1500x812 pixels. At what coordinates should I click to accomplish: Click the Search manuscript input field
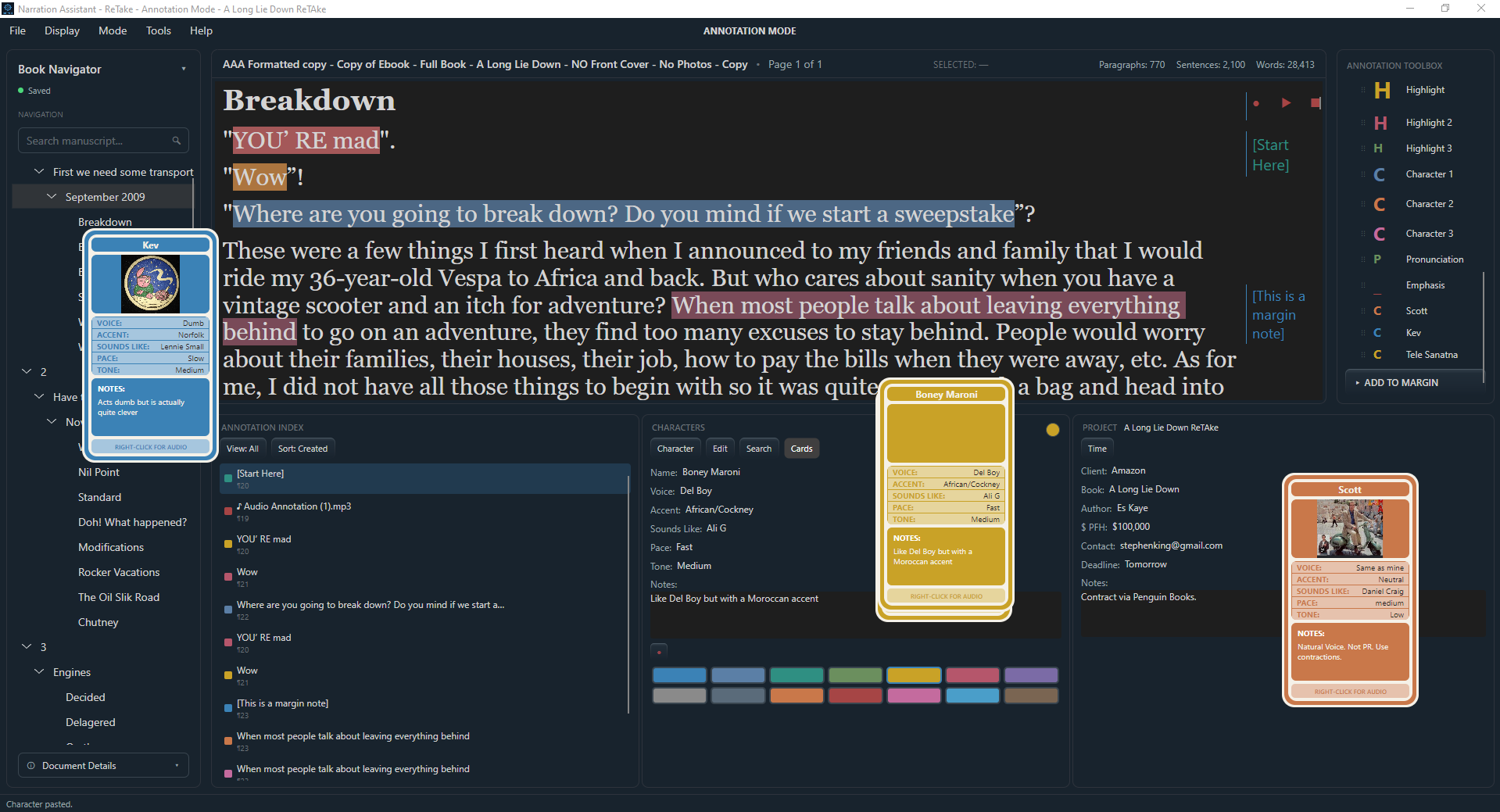pos(103,141)
